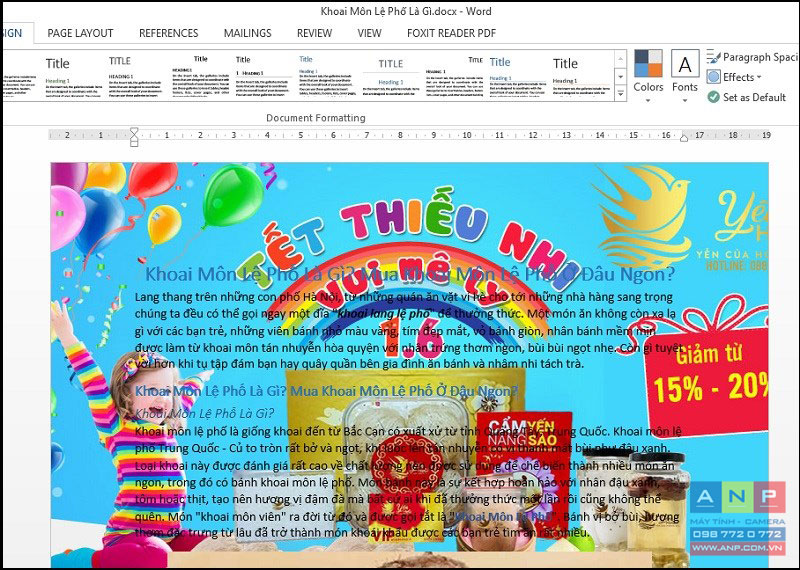
Task: Click style gallery down arrow
Action: pos(620,77)
